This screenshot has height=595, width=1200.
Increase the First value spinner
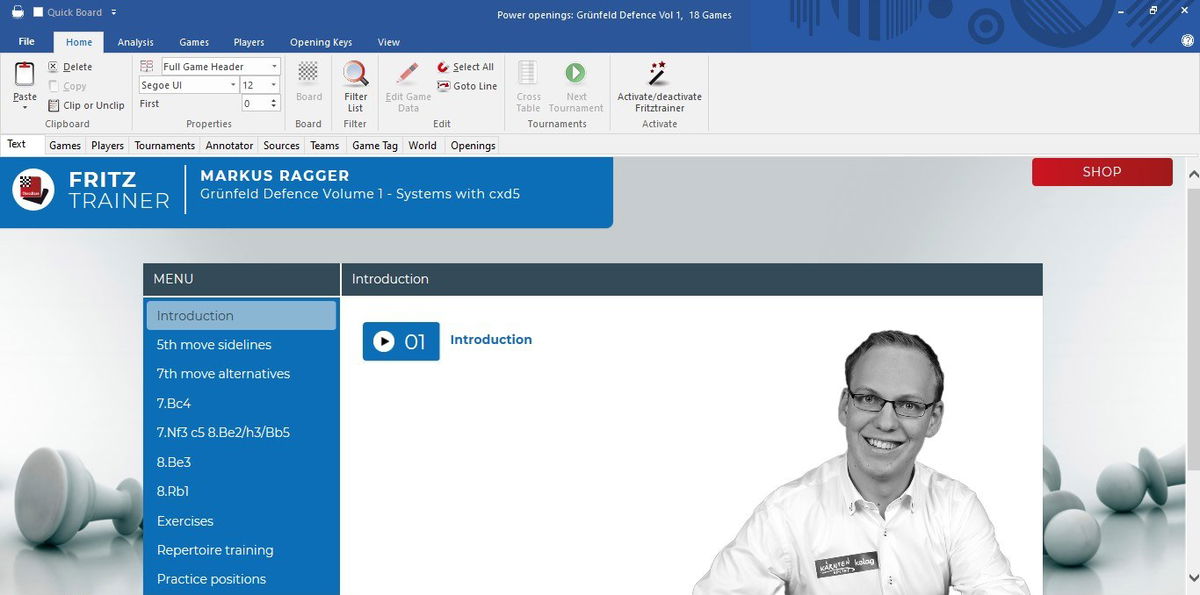(x=275, y=100)
